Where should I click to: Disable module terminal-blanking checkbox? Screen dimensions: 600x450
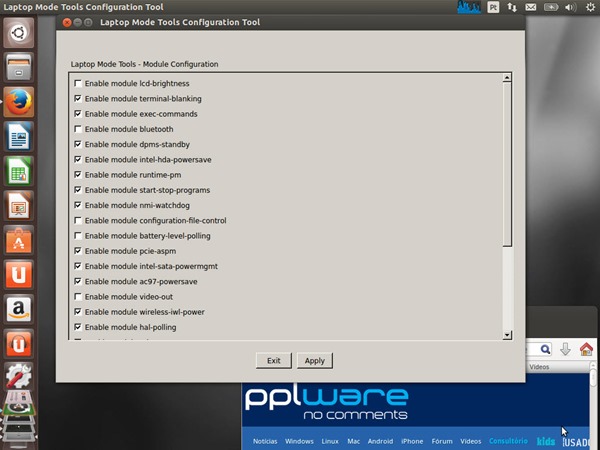click(x=78, y=98)
